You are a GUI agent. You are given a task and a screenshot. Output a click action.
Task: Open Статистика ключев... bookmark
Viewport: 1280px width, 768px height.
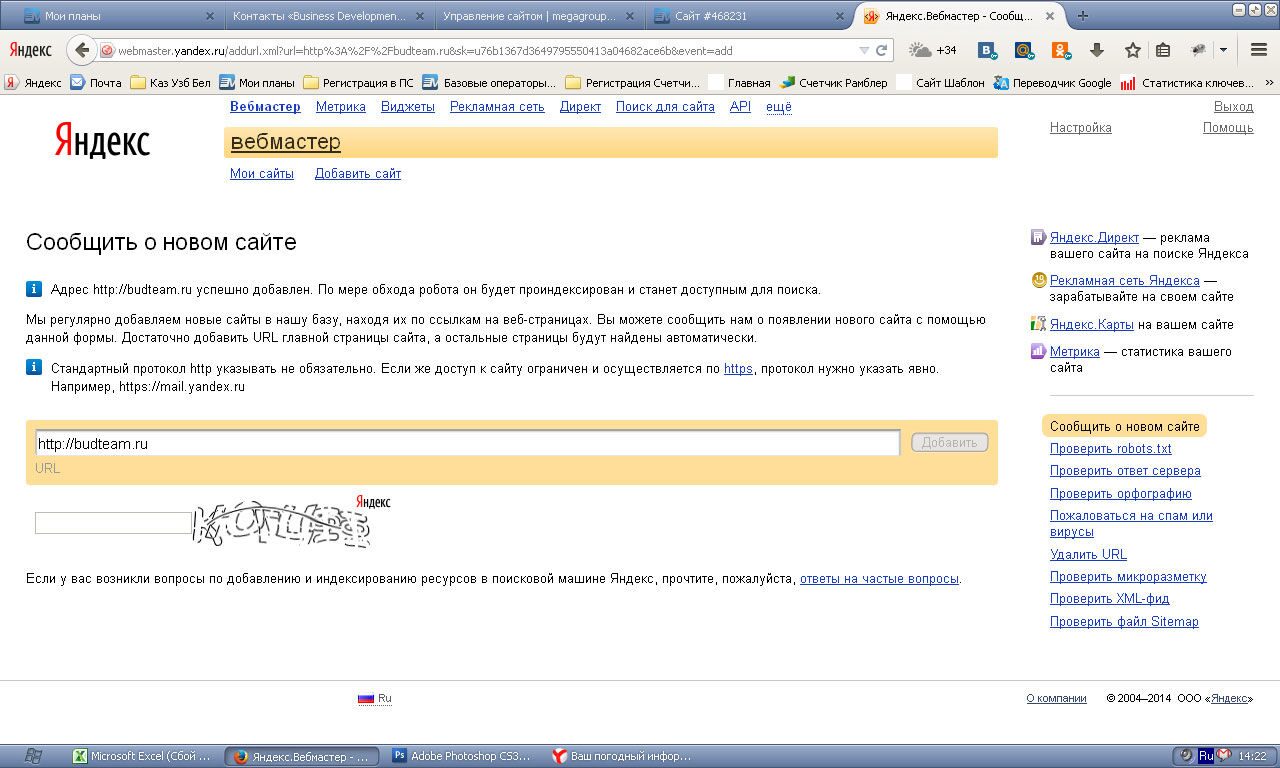(x=1187, y=83)
